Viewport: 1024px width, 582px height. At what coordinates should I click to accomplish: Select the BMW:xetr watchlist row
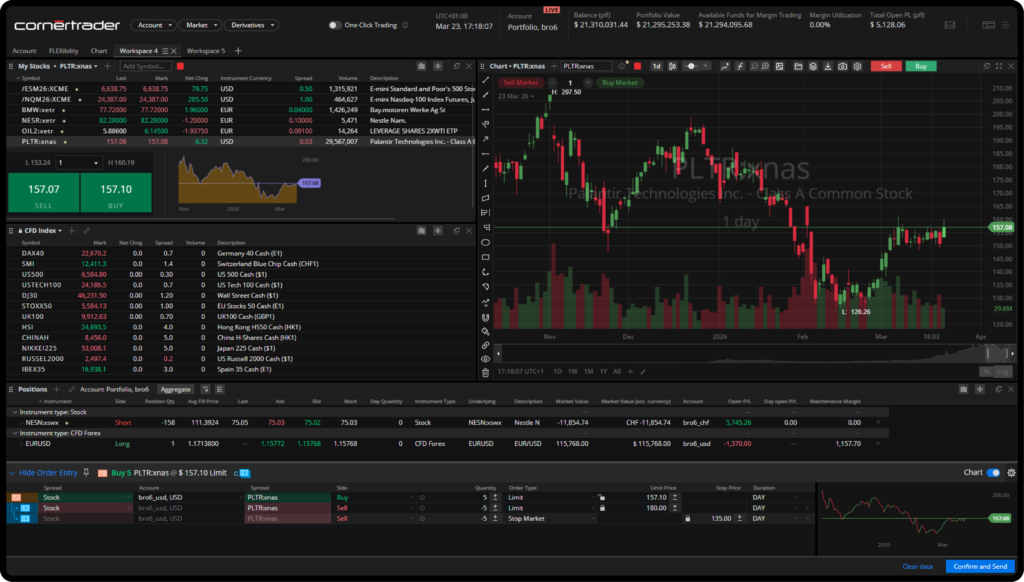point(239,110)
